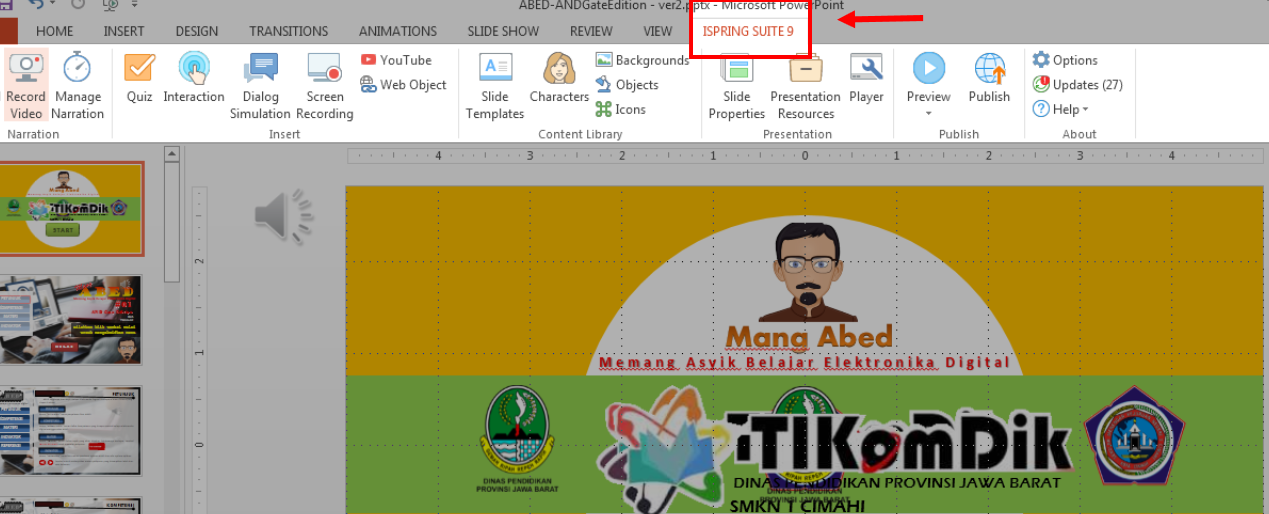The width and height of the screenshot is (1269, 514).
Task: Select first slide thumbnail with START button
Action: point(71,208)
